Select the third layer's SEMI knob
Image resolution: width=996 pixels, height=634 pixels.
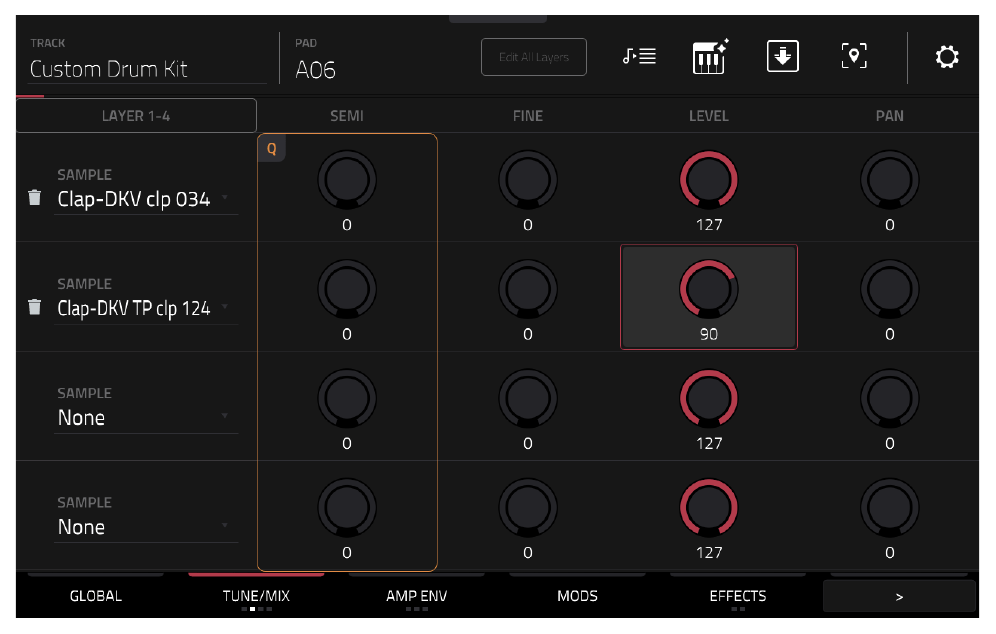click(347, 398)
